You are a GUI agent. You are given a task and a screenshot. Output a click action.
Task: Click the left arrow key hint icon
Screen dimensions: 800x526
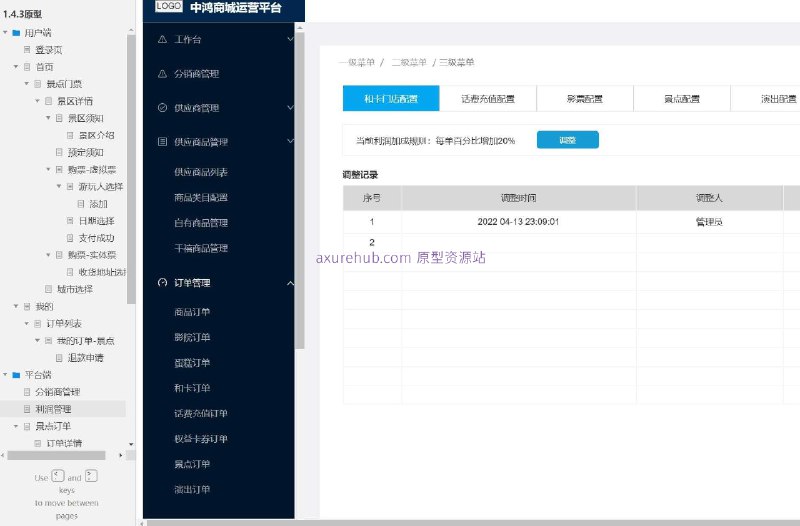[x=58, y=476]
